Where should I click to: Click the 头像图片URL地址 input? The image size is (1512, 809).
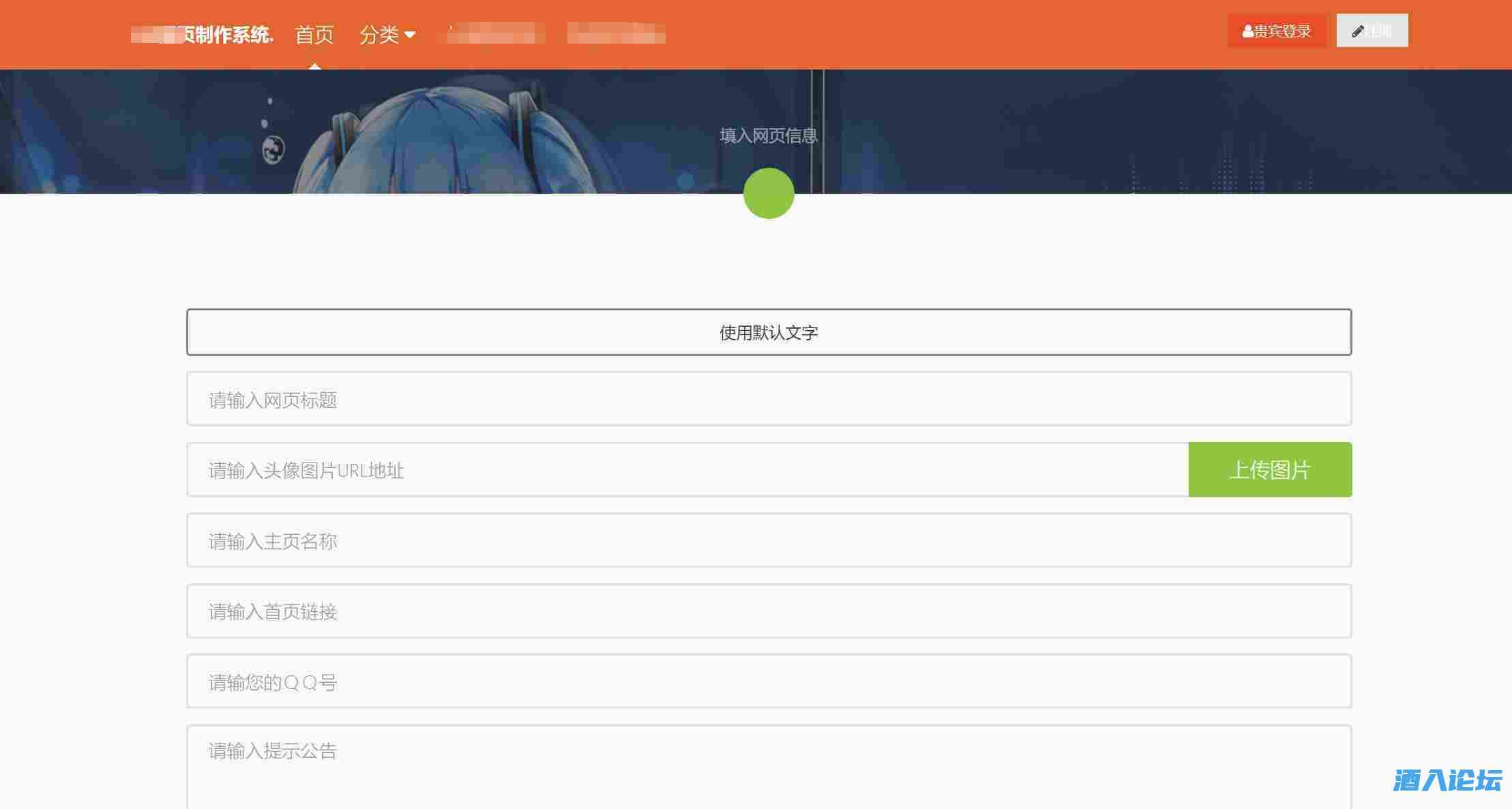click(x=687, y=470)
